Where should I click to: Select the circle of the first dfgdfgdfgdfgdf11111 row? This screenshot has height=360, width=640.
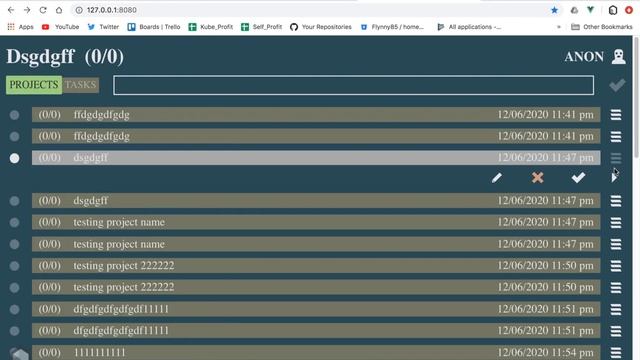14,309
